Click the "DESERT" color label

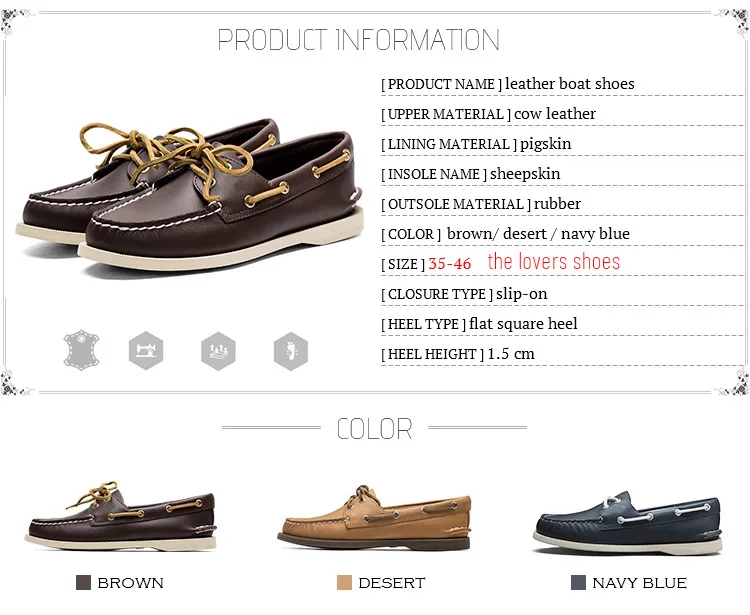point(392,583)
